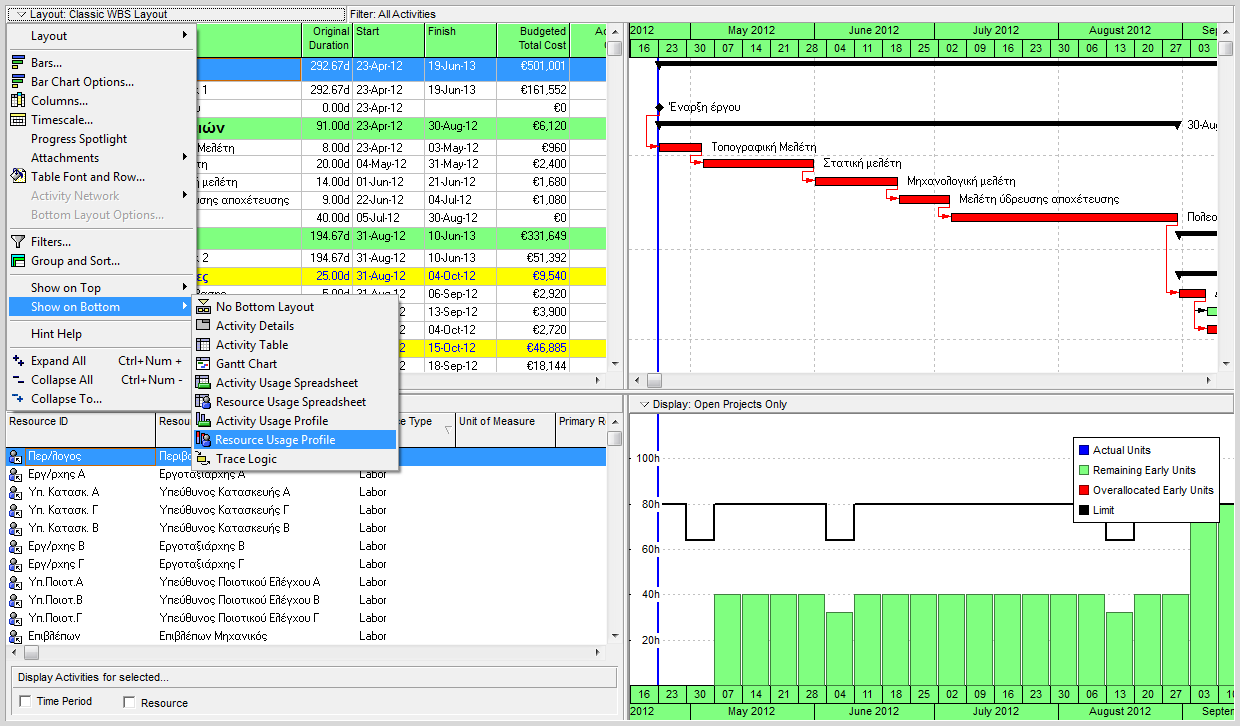1240x726 pixels.
Task: Open Bar Chart Options... menu entry
Action: [x=101, y=82]
